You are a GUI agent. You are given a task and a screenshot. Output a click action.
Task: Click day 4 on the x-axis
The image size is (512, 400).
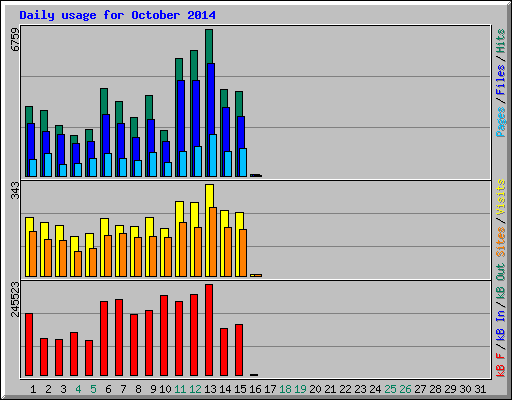78,389
